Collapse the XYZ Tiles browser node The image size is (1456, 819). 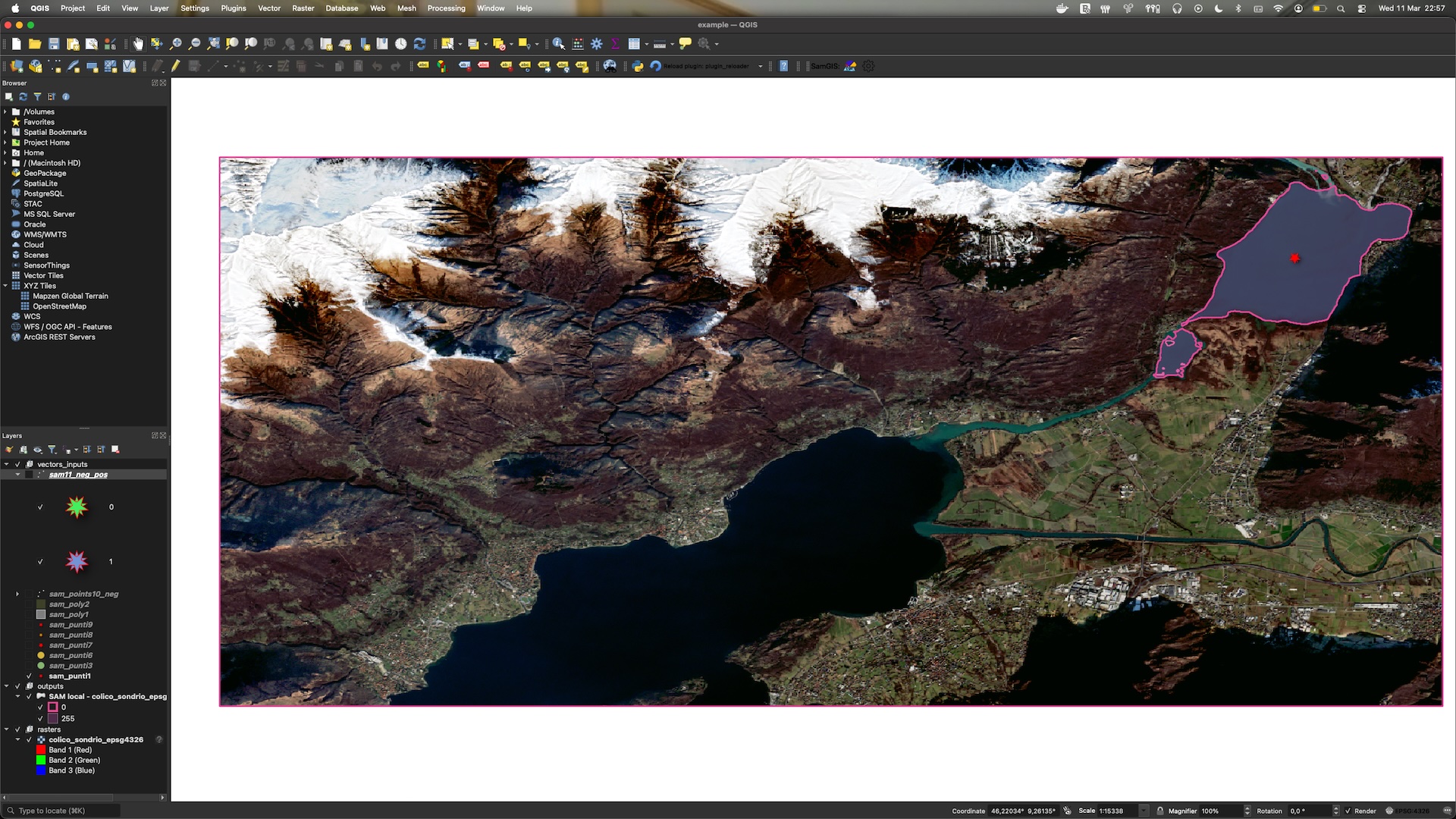tap(5, 286)
